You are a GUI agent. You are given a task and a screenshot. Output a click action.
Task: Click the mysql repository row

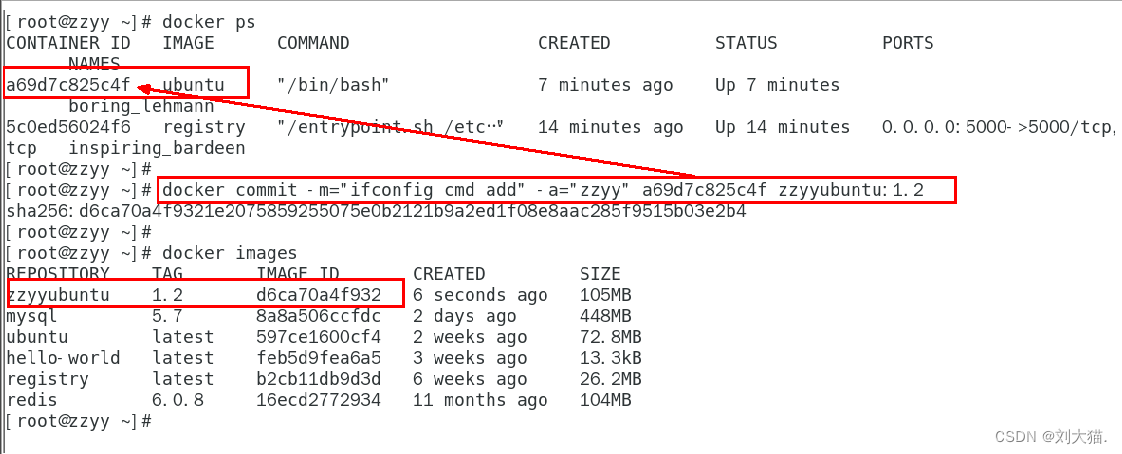(32, 316)
